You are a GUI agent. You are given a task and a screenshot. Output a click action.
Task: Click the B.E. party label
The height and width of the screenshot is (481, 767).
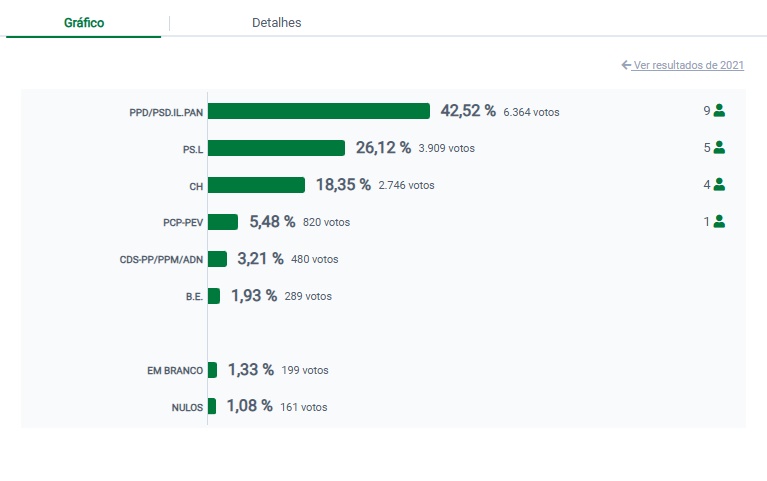194,297
